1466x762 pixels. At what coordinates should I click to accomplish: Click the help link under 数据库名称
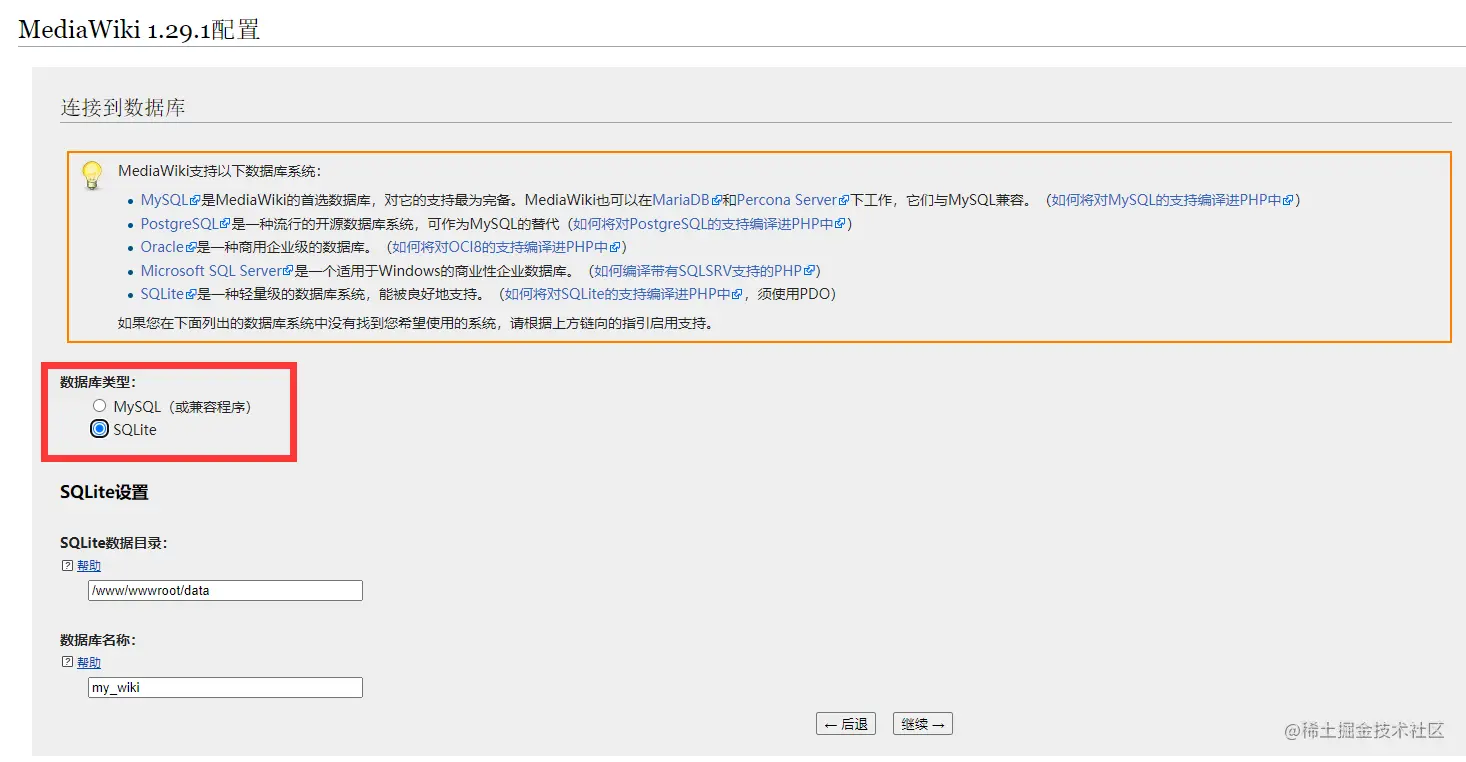click(x=89, y=663)
